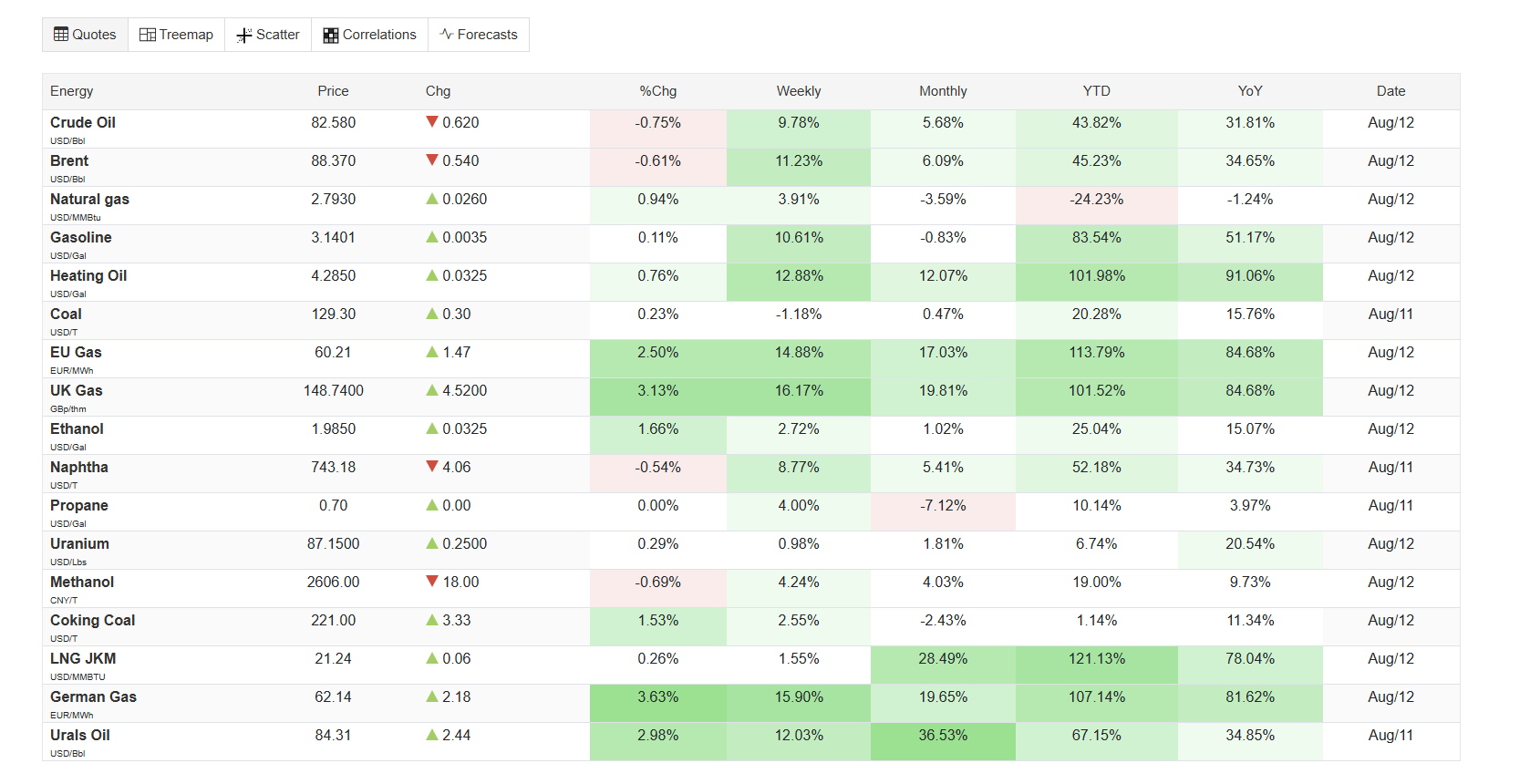The image size is (1530, 784).
Task: Click the Forecasts pulse line icon
Action: click(x=447, y=35)
